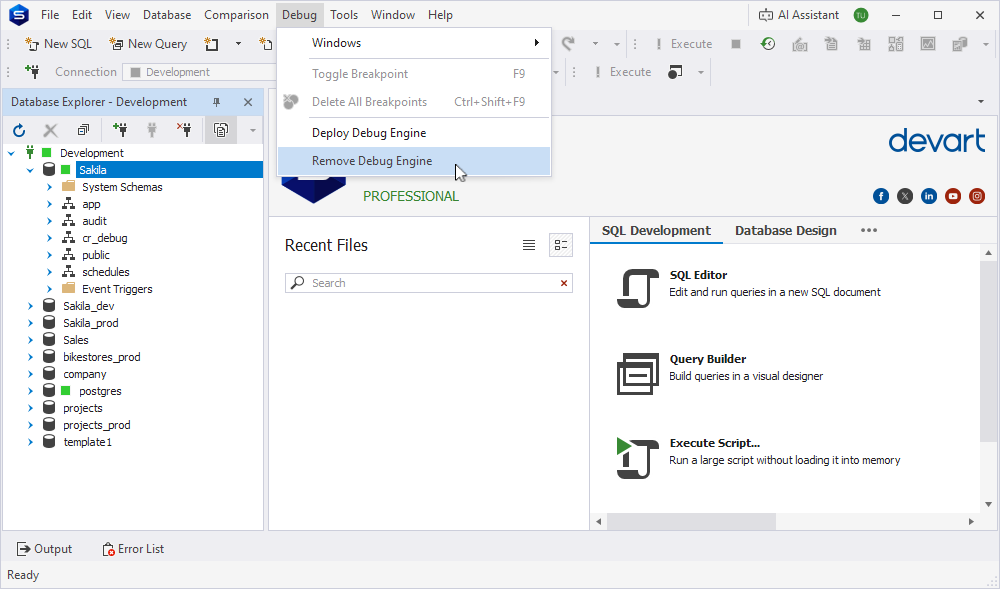1000x589 pixels.
Task: Open the Error List panel
Action: (x=133, y=549)
